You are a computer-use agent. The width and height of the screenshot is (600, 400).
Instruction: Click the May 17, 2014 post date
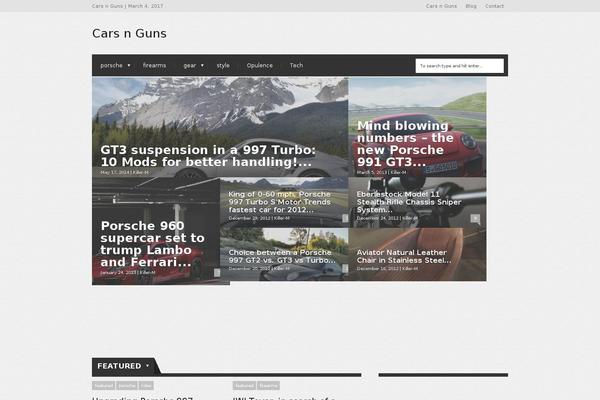click(115, 173)
